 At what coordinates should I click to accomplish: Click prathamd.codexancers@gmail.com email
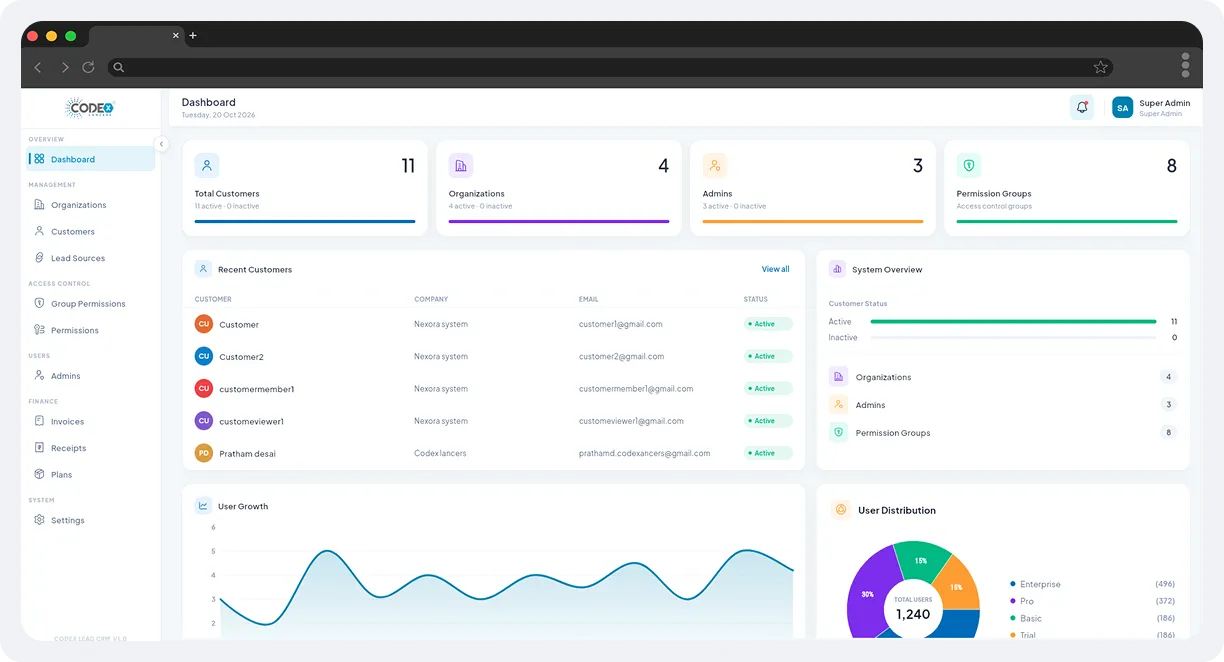[x=644, y=453]
